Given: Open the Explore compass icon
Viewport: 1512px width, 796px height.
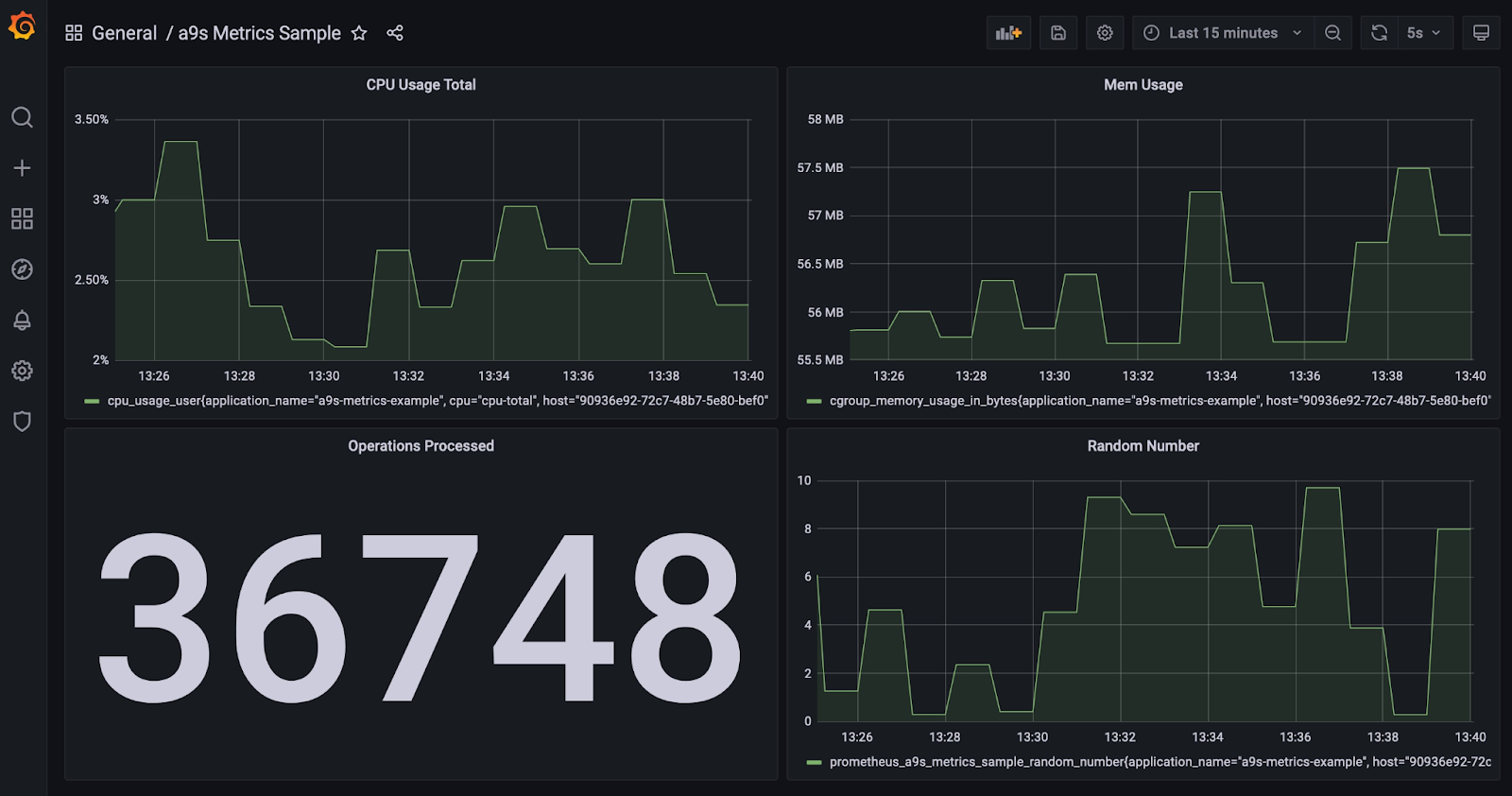Looking at the screenshot, I should 22,269.
